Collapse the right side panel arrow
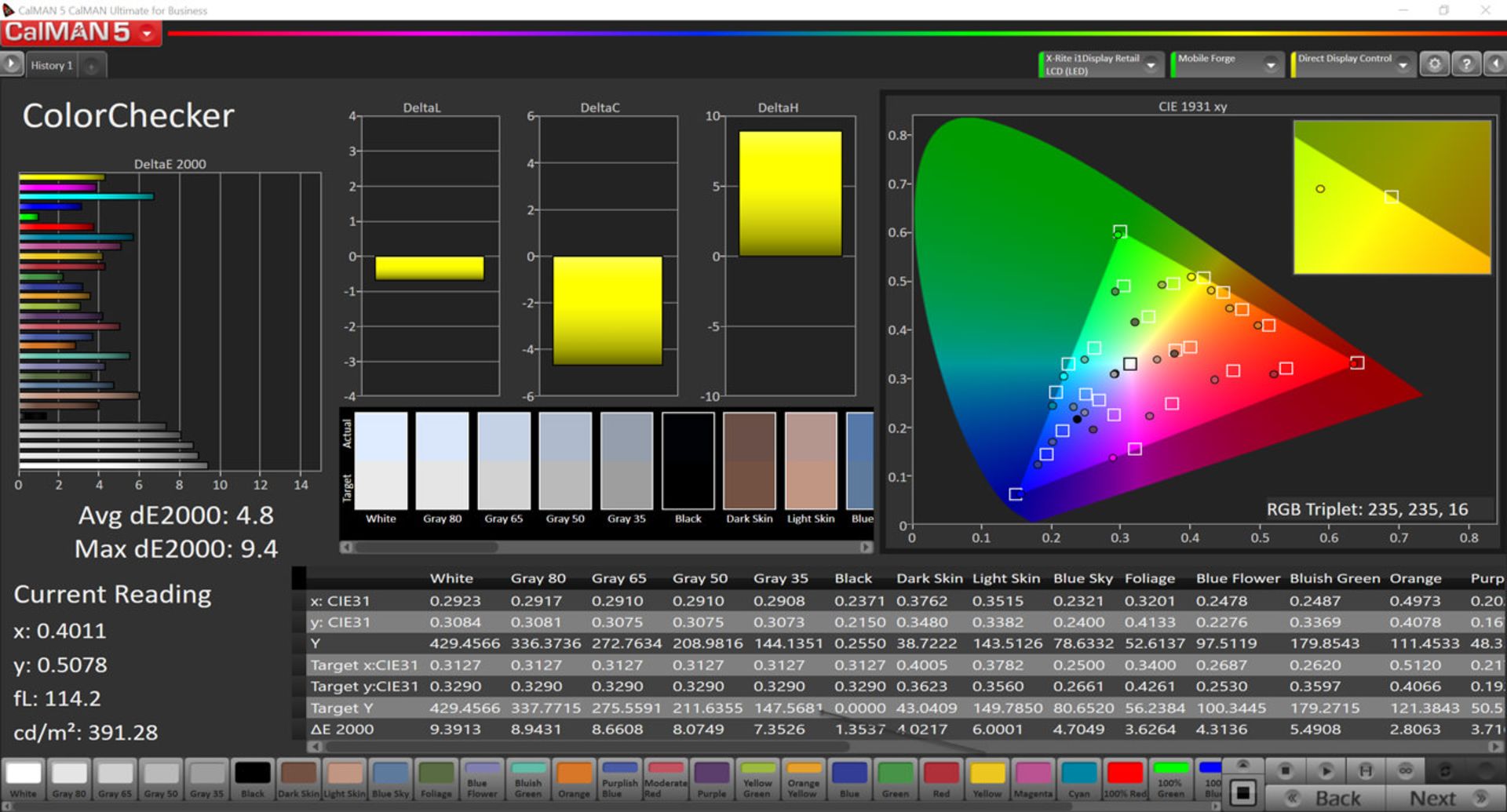The image size is (1507, 812). coord(1496,64)
